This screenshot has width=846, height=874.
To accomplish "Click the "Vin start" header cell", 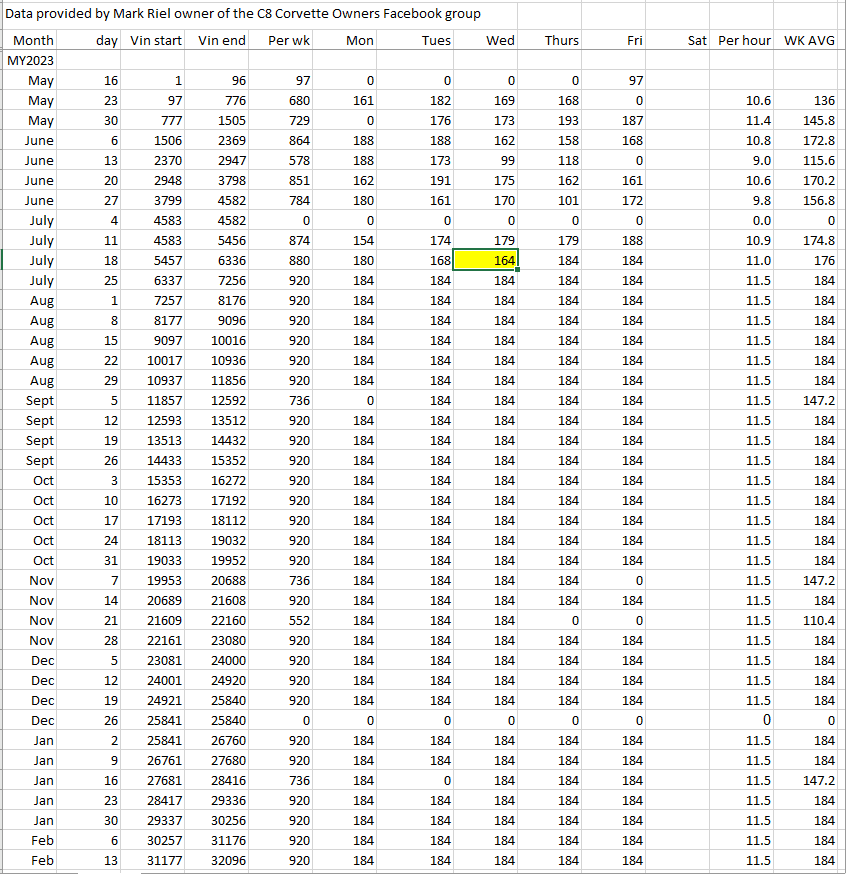I will point(156,41).
